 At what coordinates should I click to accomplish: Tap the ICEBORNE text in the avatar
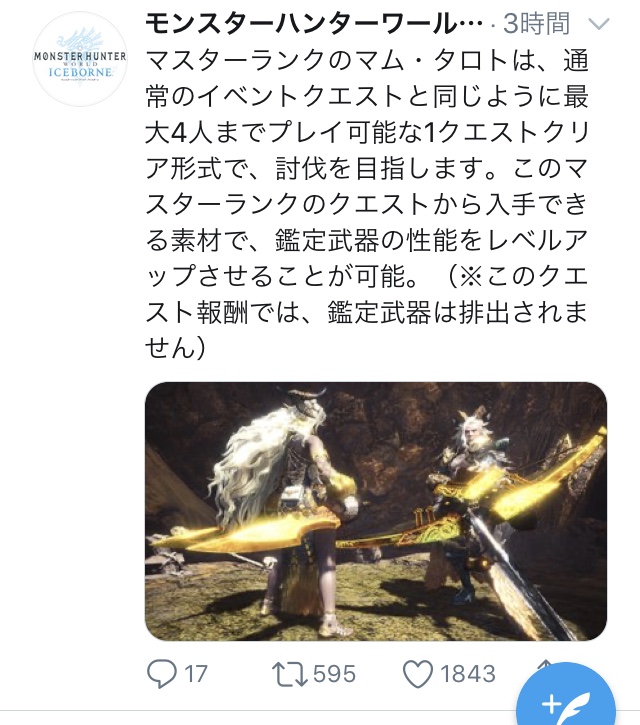coord(80,72)
